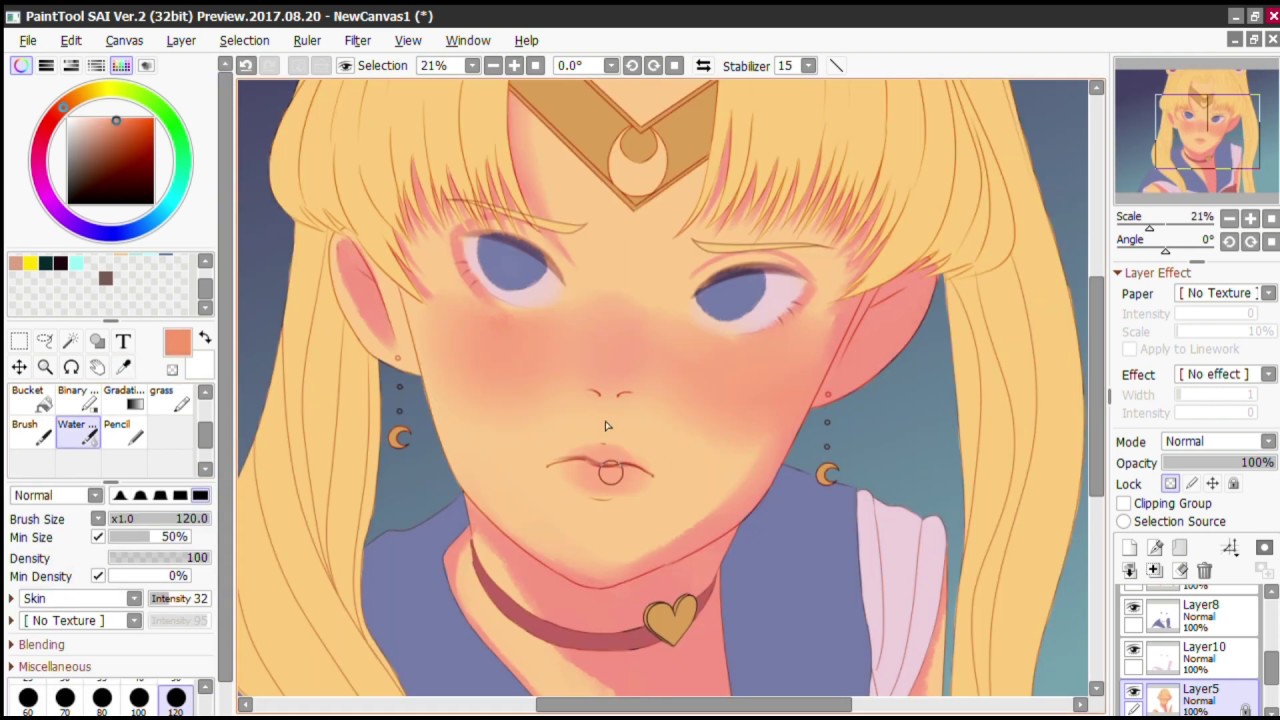Choose the Gradation tool

coord(124,399)
